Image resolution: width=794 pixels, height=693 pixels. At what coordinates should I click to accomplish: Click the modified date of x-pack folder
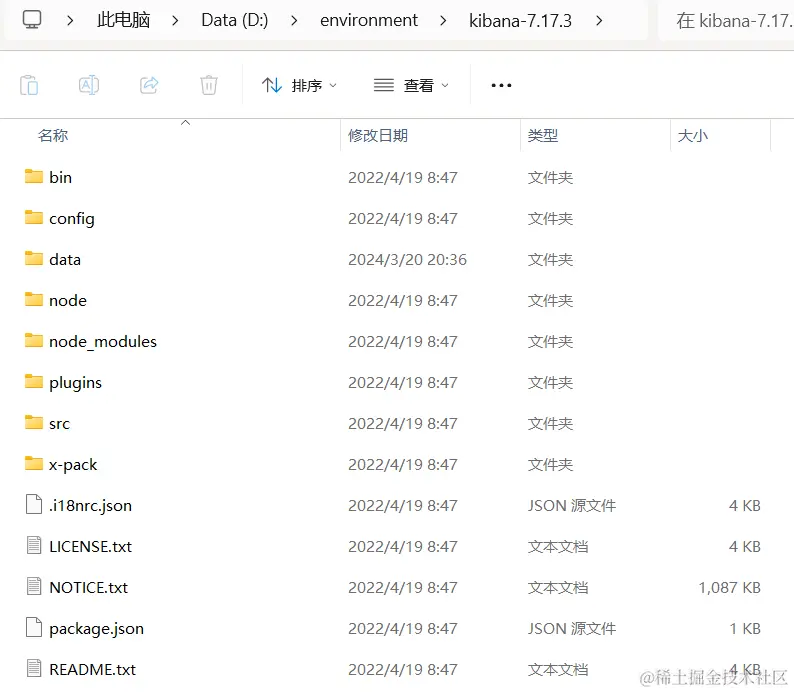coord(403,465)
